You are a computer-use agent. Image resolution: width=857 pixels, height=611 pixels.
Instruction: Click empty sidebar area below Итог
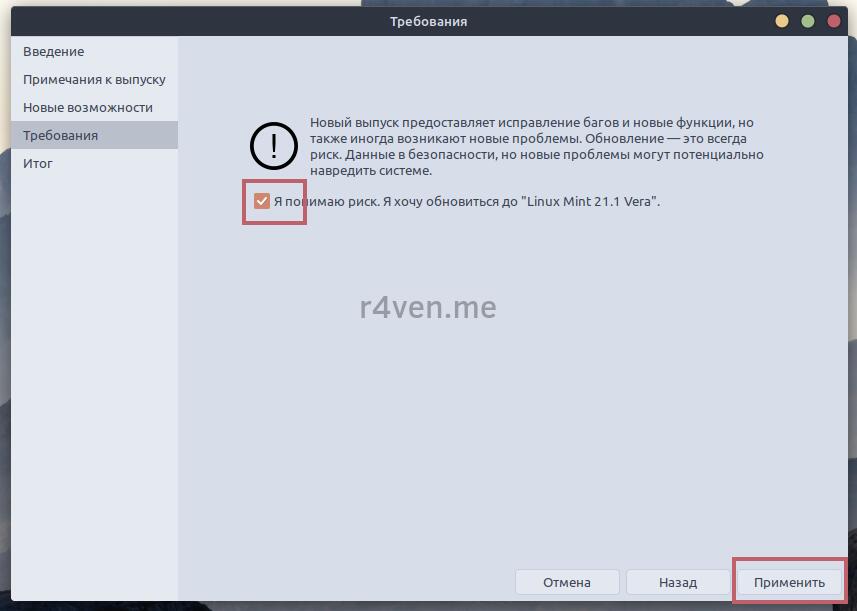(94, 380)
